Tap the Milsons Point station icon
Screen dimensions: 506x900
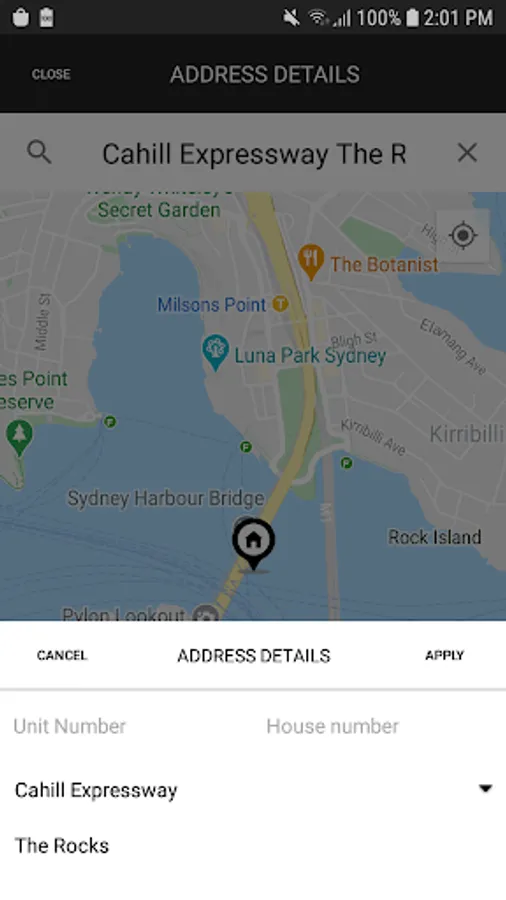[280, 304]
